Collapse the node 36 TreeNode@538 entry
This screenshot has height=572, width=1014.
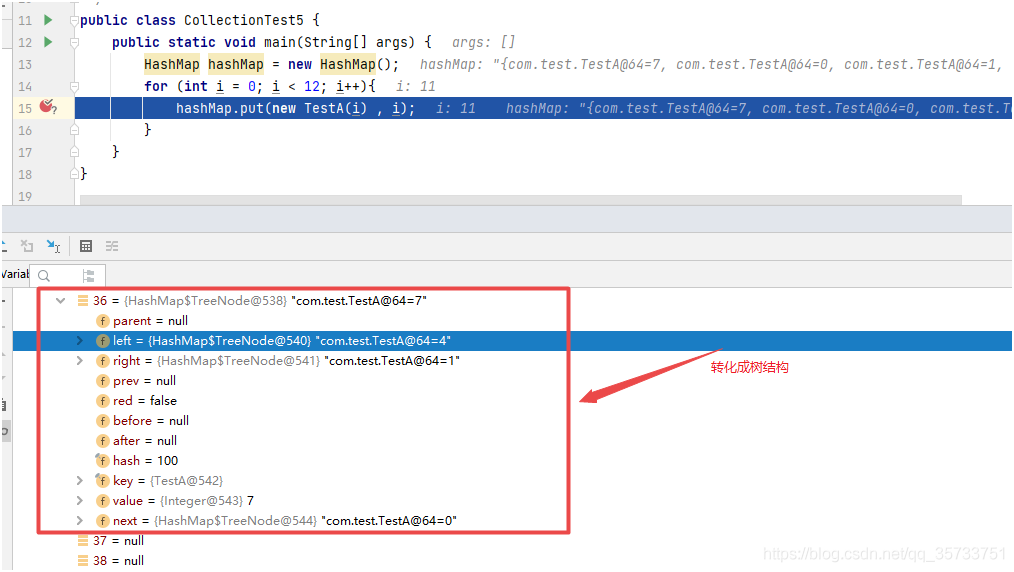click(61, 300)
